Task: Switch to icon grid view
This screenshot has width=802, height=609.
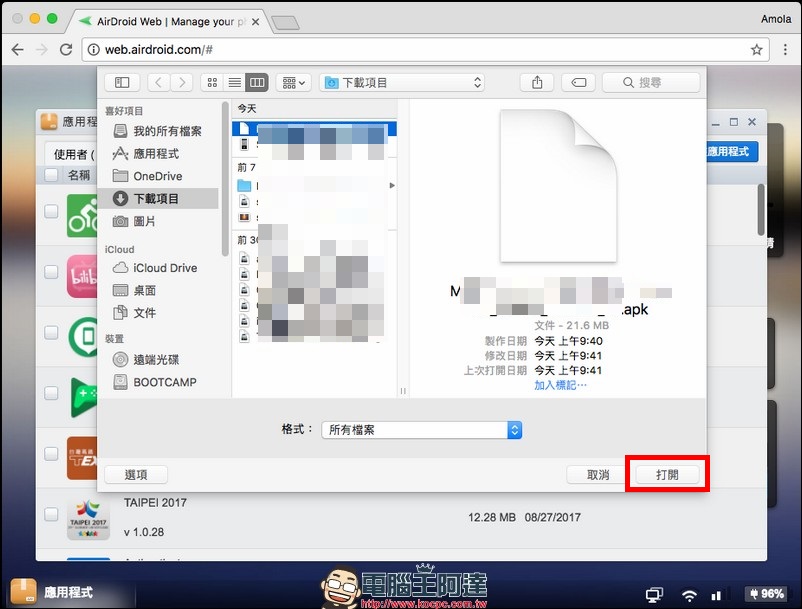Action: click(212, 82)
